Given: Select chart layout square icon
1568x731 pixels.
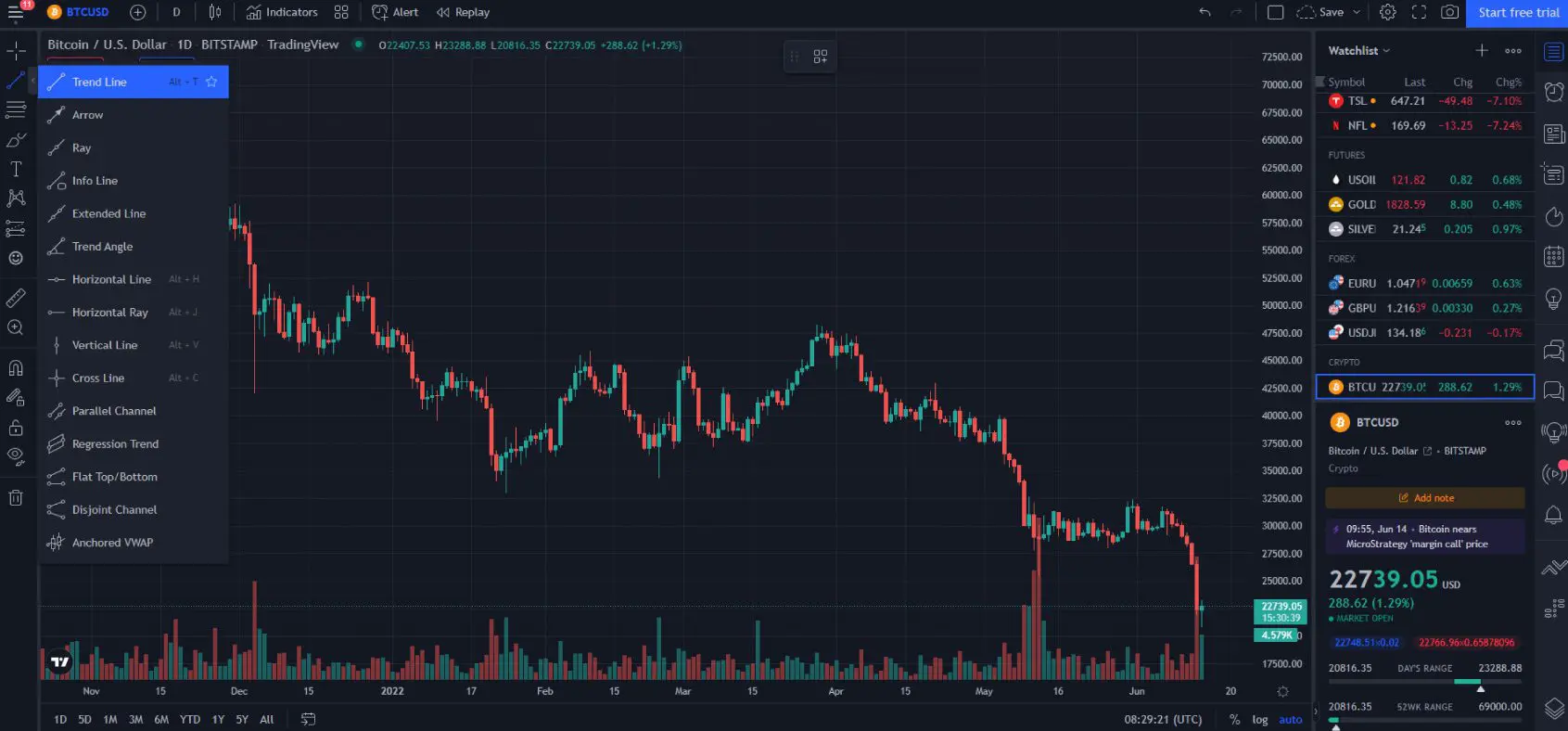Looking at the screenshot, I should 1276,12.
